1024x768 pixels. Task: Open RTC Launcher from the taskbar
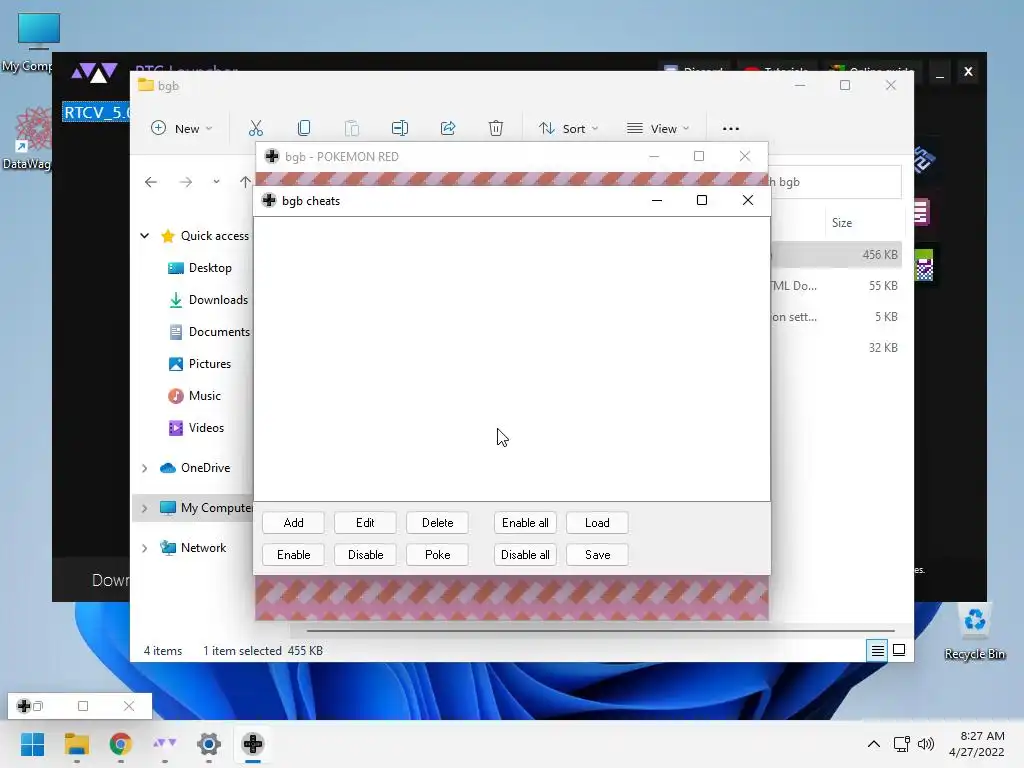(165, 744)
